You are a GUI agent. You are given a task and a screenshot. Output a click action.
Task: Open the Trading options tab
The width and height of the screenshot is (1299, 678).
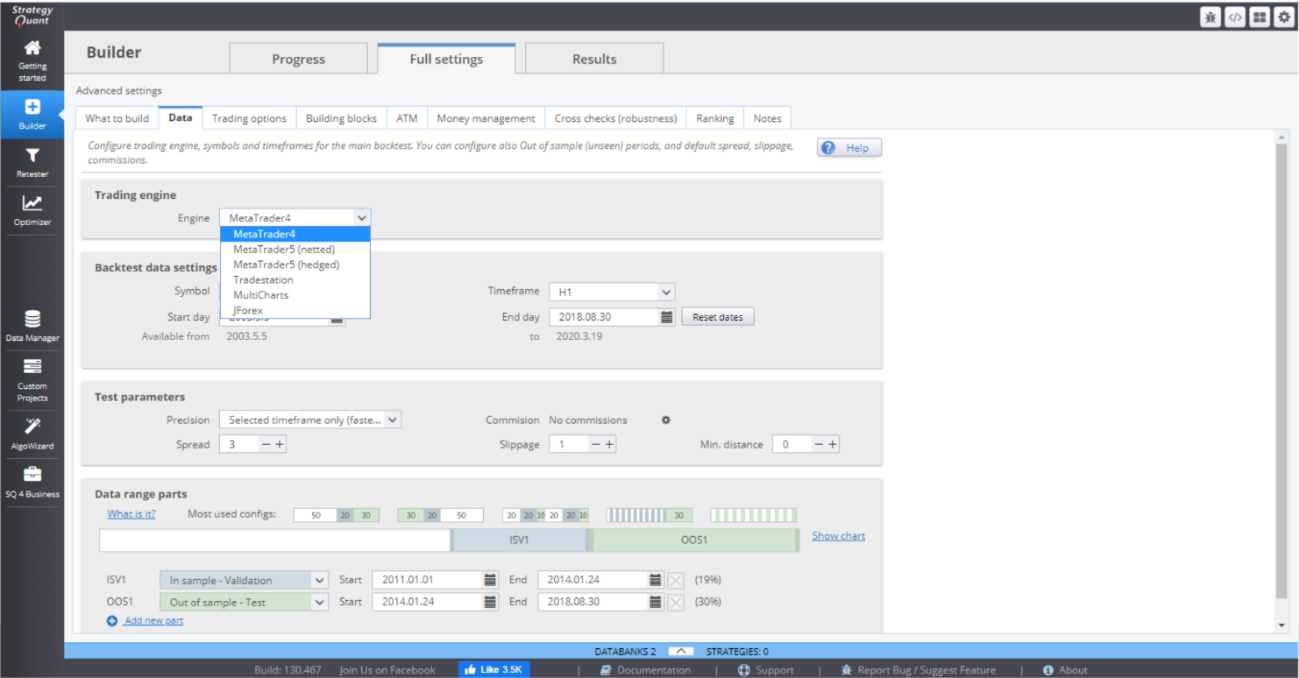point(249,118)
